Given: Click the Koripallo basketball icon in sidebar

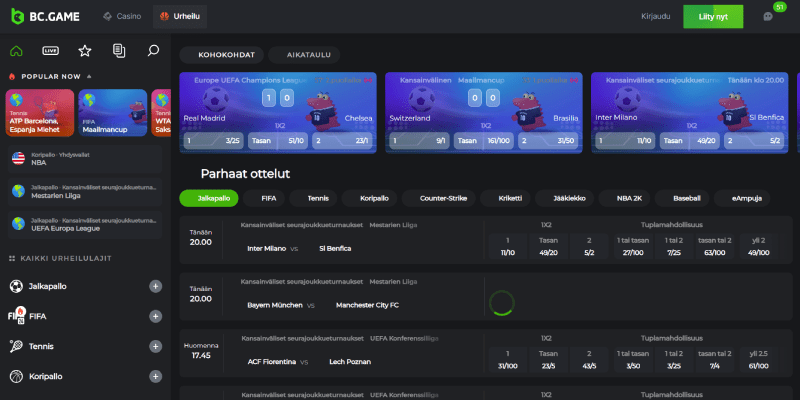Looking at the screenshot, I should [x=16, y=377].
